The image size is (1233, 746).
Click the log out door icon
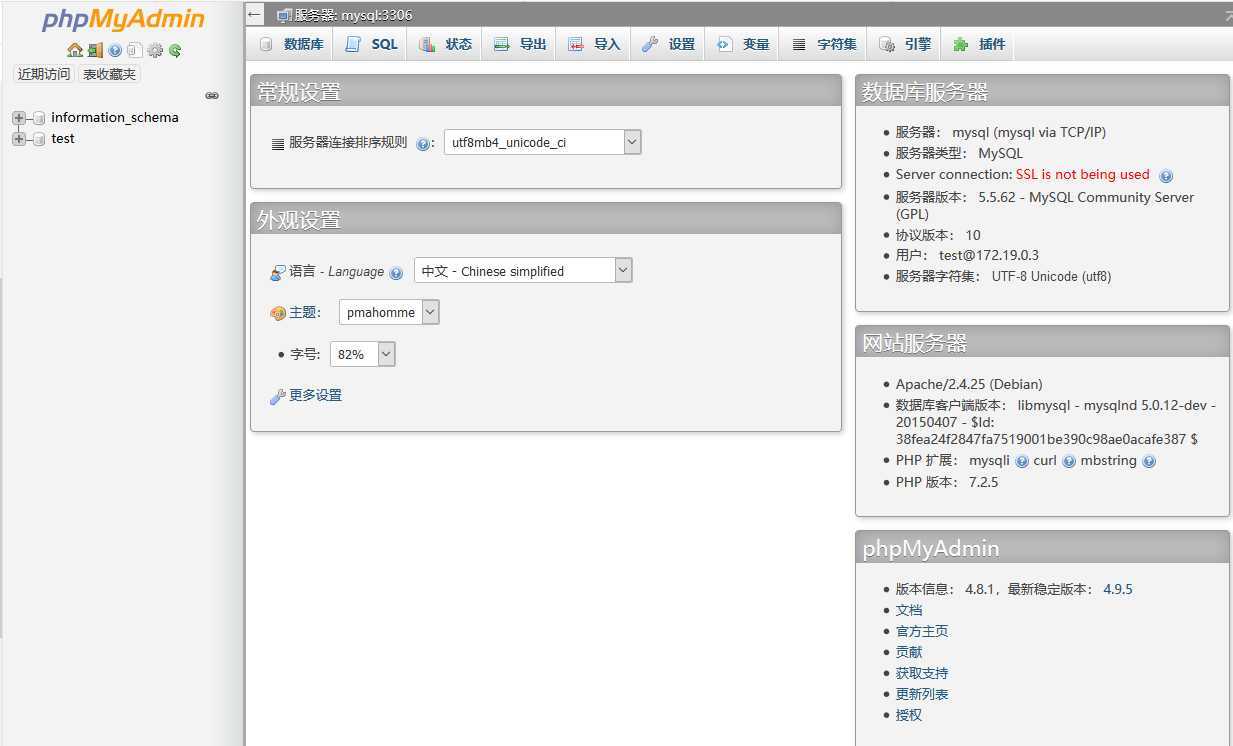(x=95, y=50)
